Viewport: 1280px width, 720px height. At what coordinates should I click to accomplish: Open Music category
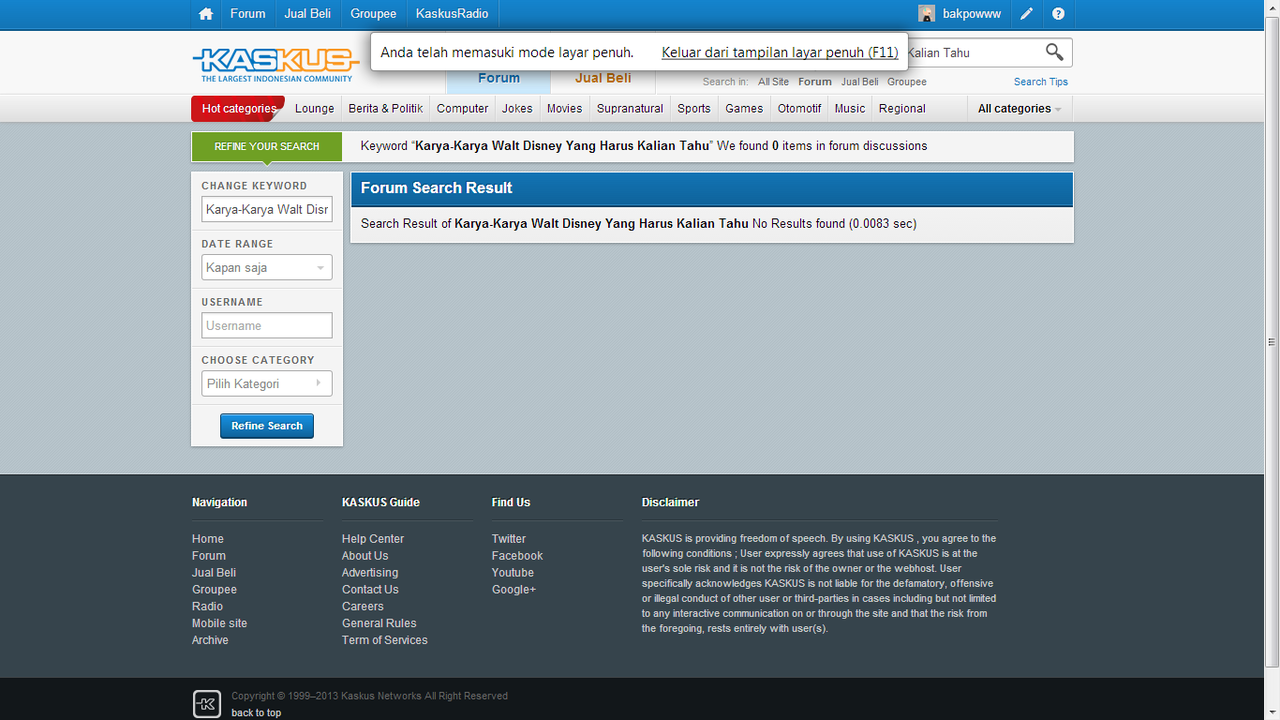[850, 109]
